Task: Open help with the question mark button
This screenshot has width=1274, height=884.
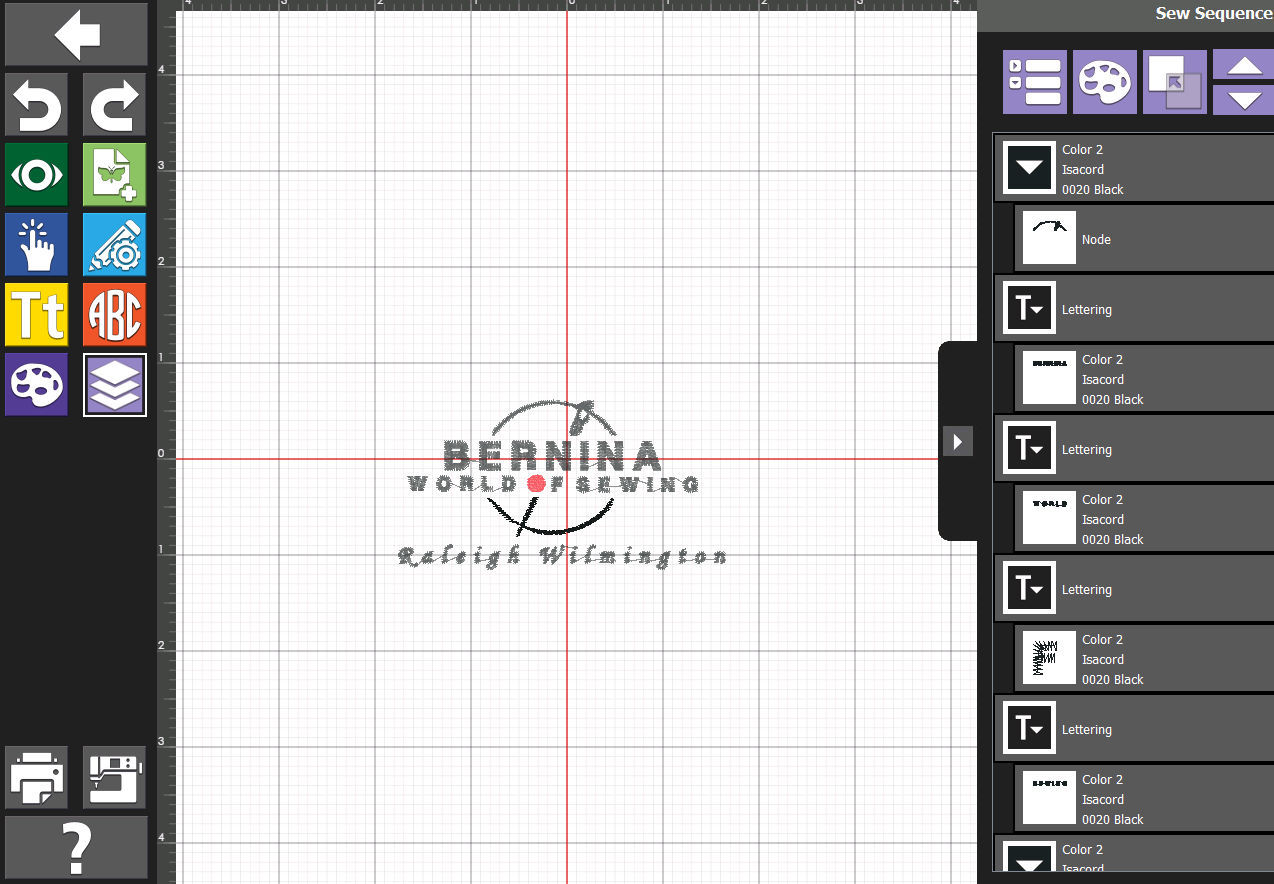Action: (x=76, y=847)
